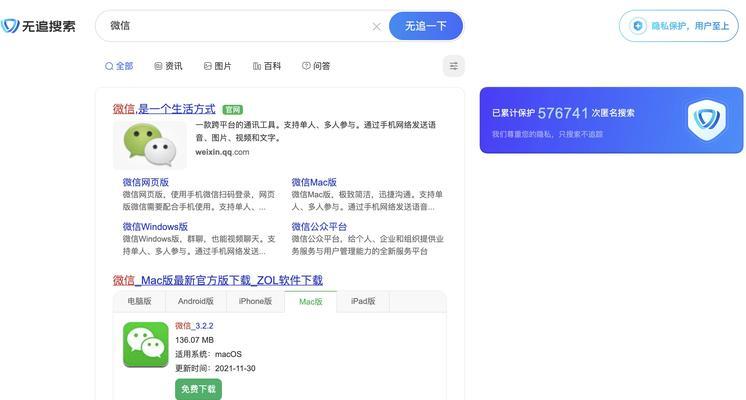The height and width of the screenshot is (400, 746).
Task: Click the 微信网页版 description snippet
Action: [x=199, y=201]
